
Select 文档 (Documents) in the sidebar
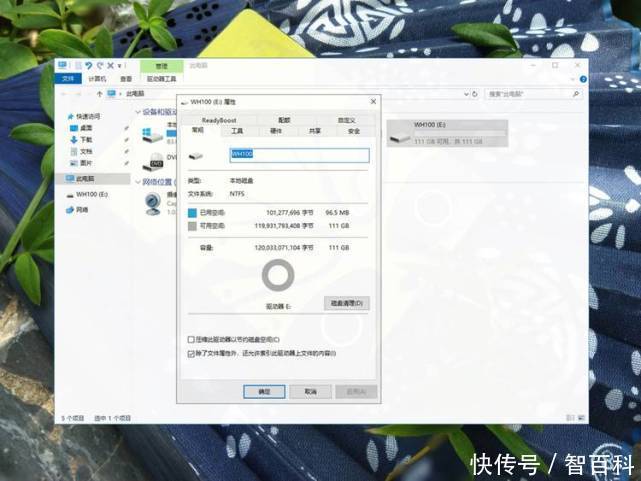click(81, 152)
